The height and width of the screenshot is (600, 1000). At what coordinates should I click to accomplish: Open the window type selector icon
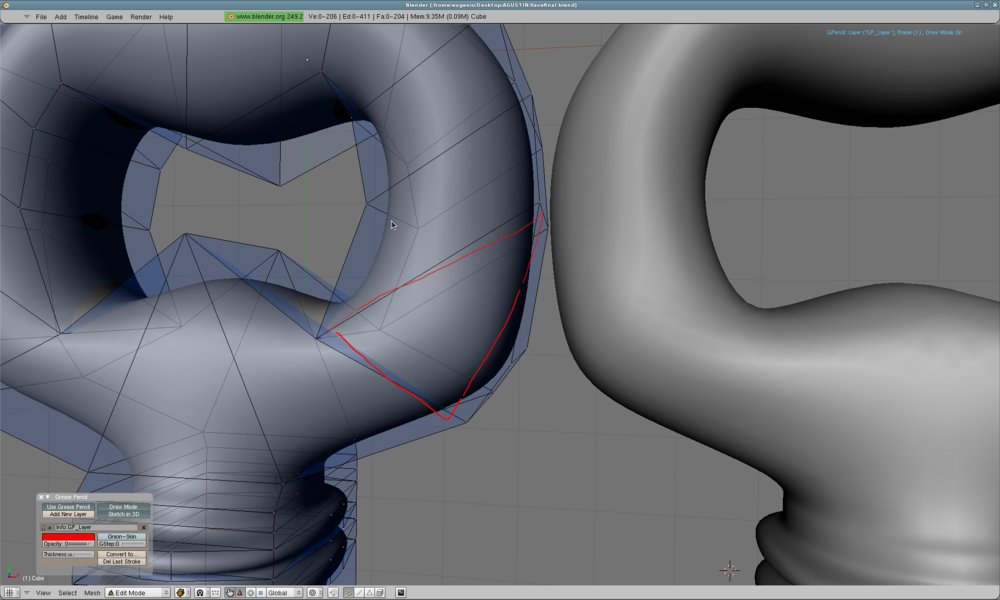pyautogui.click(x=12, y=593)
